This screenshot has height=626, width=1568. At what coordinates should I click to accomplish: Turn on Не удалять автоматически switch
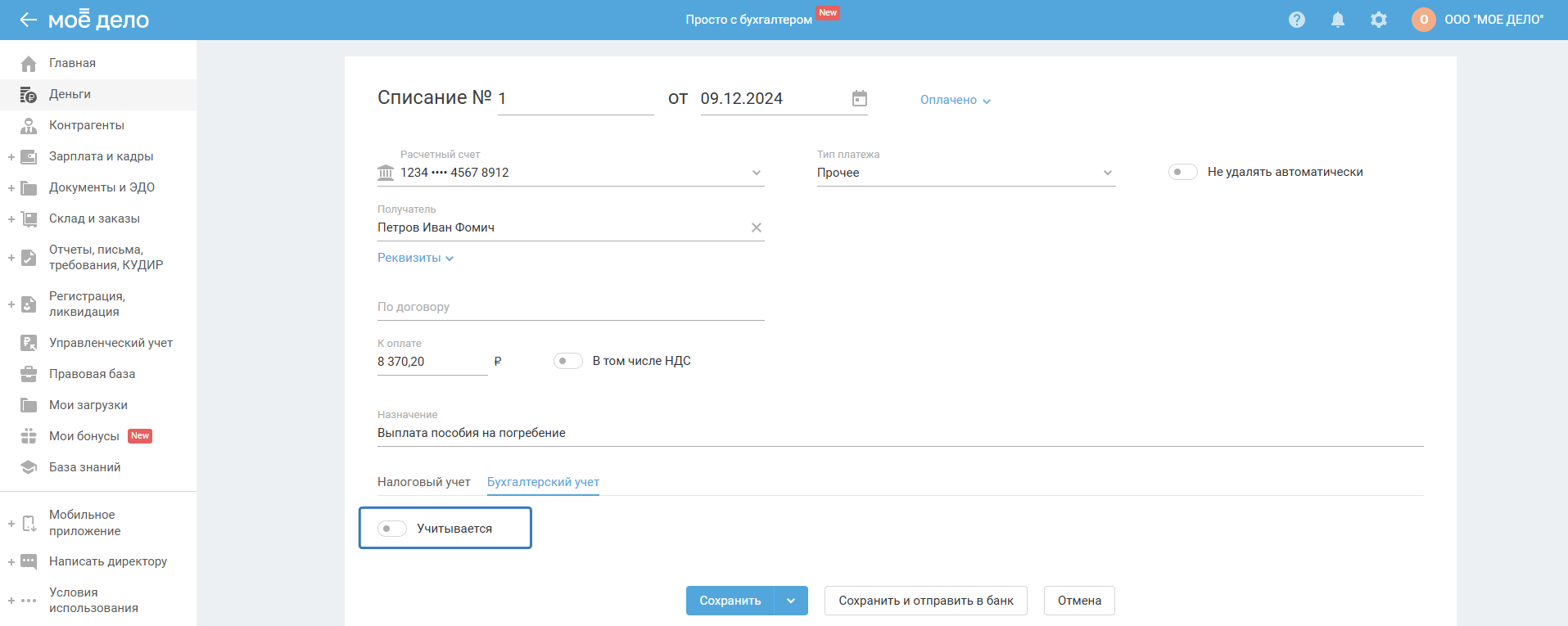click(1182, 172)
